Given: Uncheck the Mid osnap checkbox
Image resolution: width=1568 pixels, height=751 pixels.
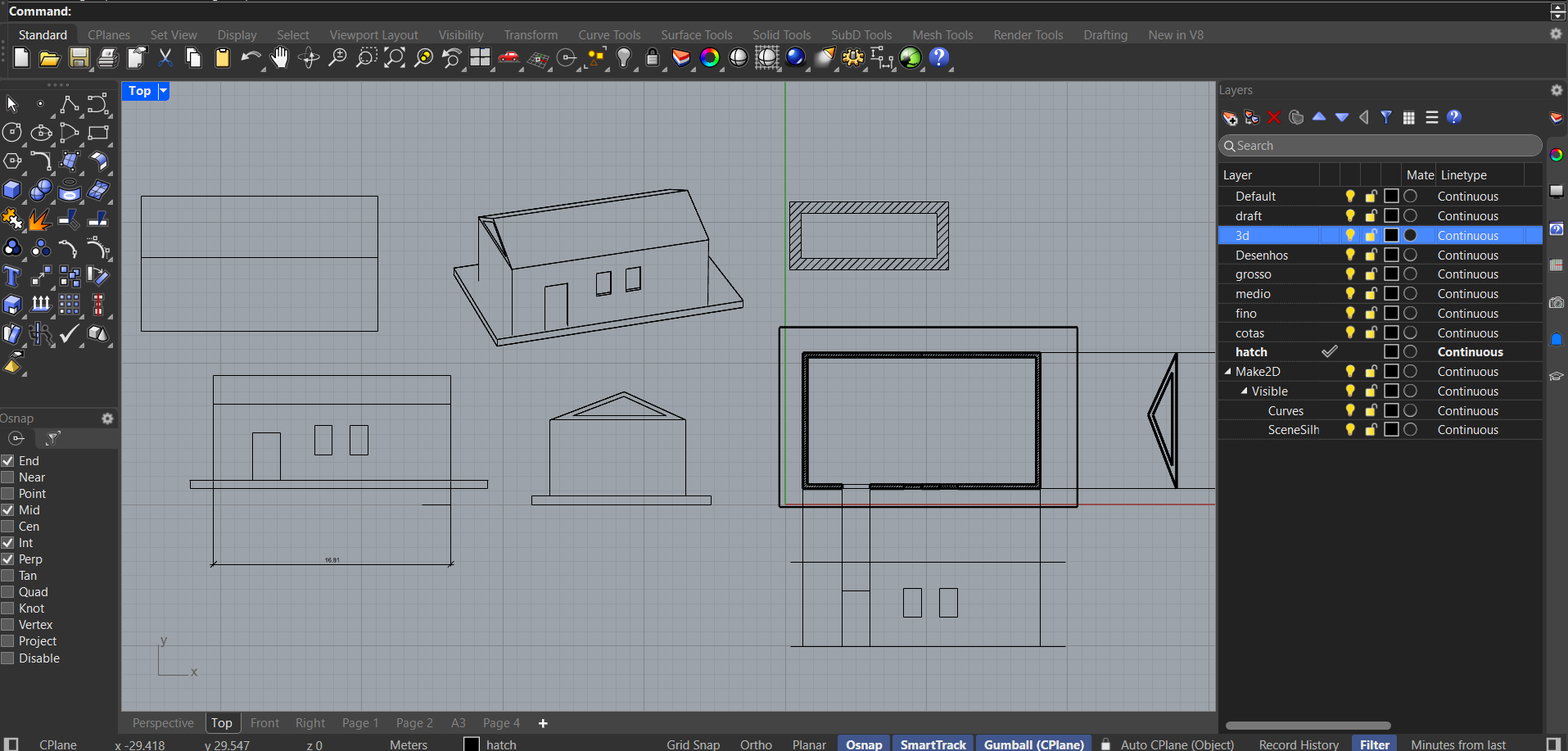Looking at the screenshot, I should [x=8, y=510].
